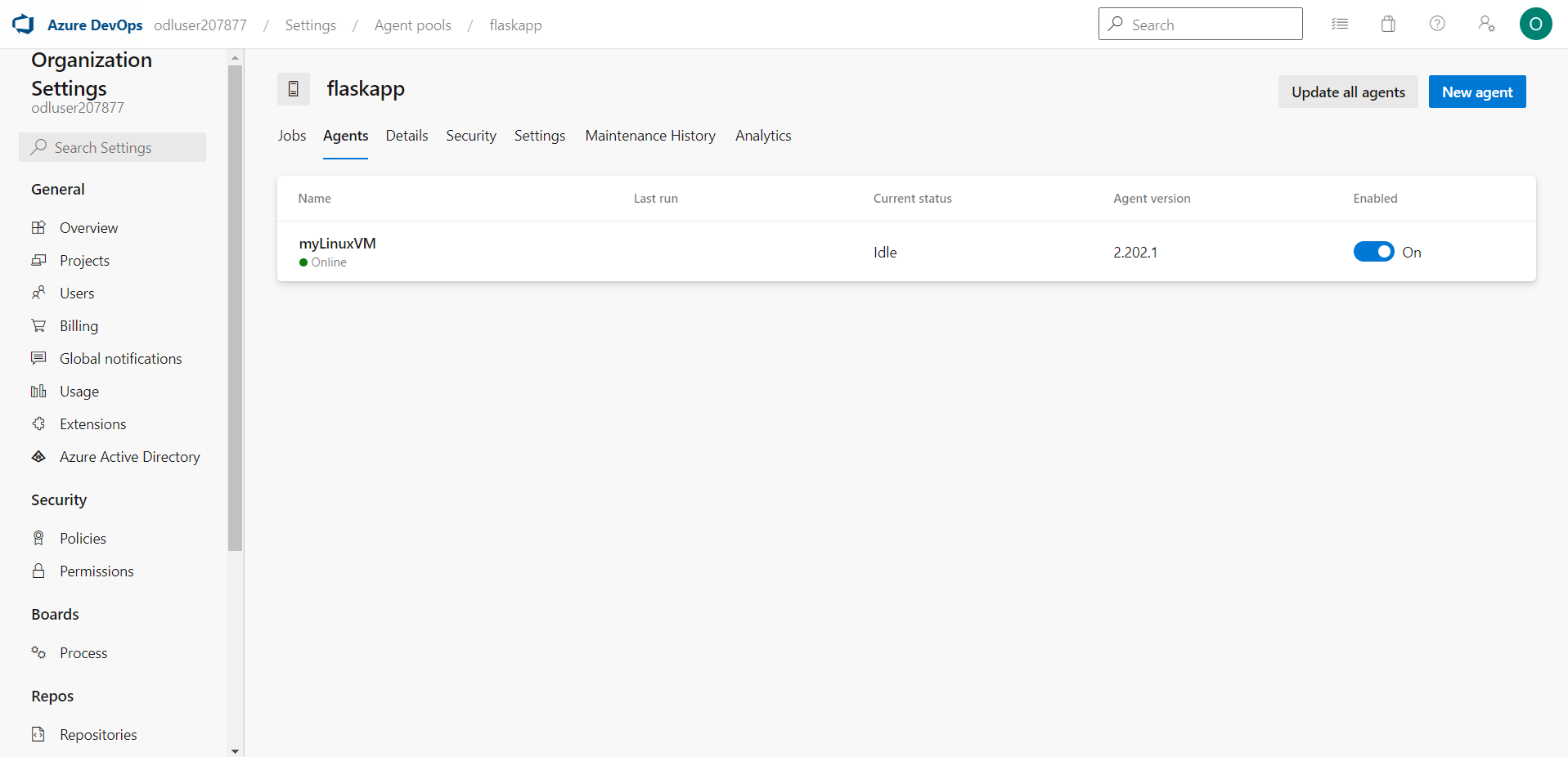Navigate to Agent pools breadcrumb

pyautogui.click(x=412, y=25)
